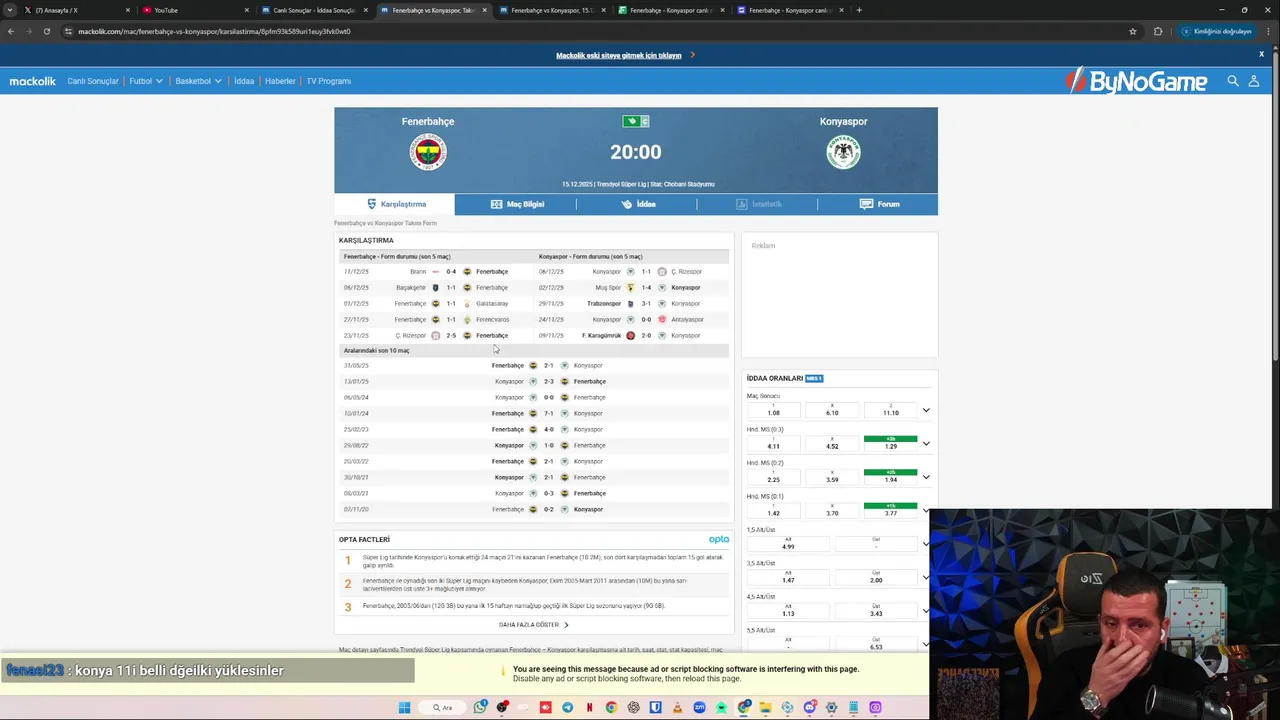Open 01/12/25 Fenerbahçe 1-1 Galatasaray result
This screenshot has width=1280, height=720.
click(436, 303)
